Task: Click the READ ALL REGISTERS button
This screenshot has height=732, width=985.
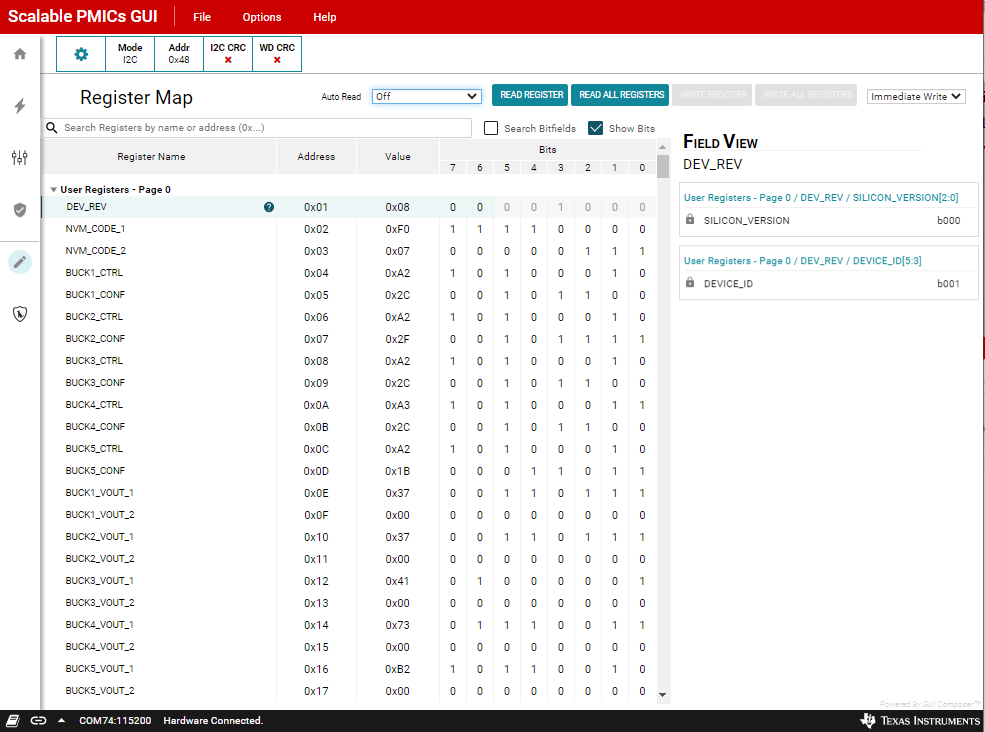Action: pyautogui.click(x=620, y=95)
